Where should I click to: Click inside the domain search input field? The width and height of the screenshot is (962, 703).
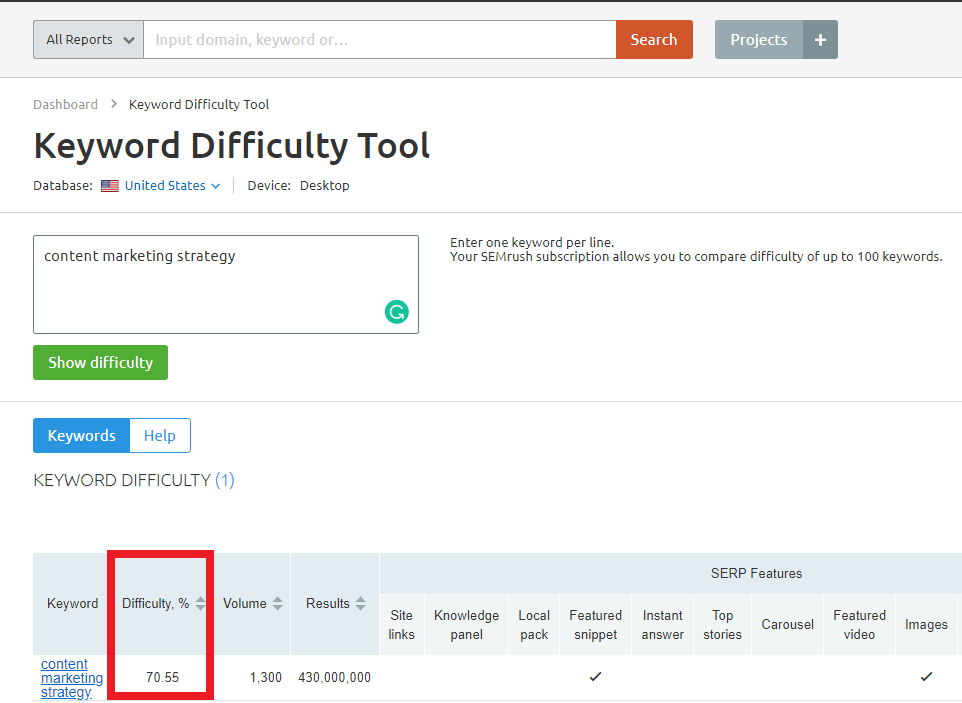380,39
